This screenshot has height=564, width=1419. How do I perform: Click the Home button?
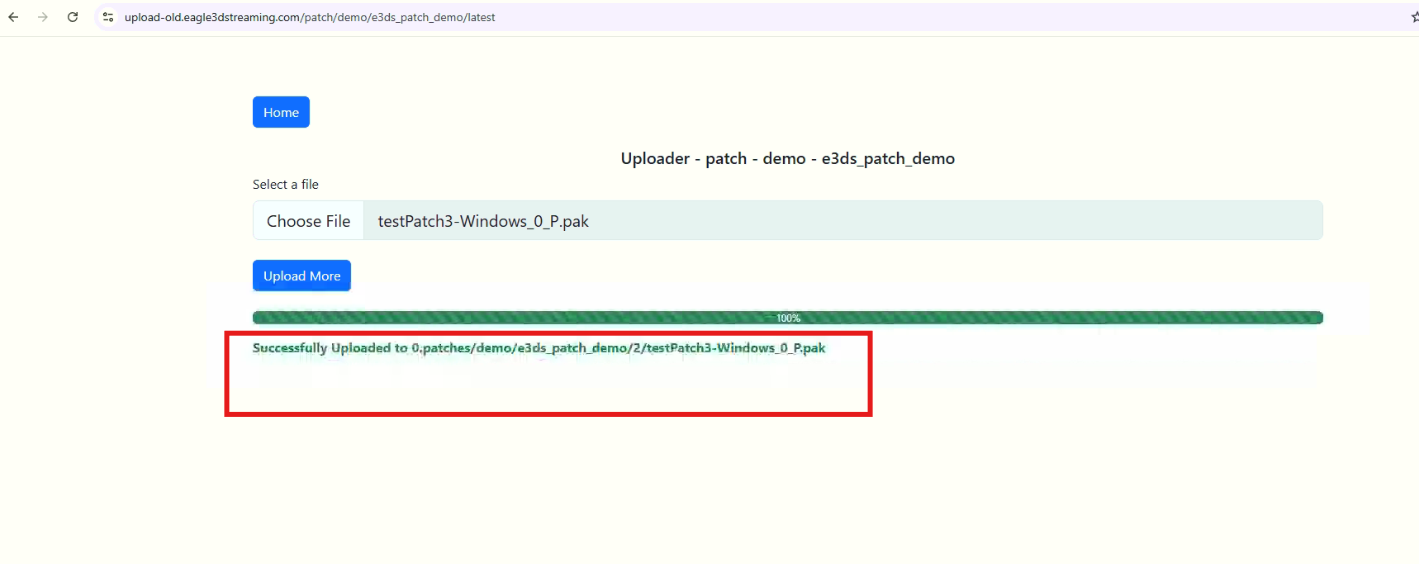click(x=281, y=112)
